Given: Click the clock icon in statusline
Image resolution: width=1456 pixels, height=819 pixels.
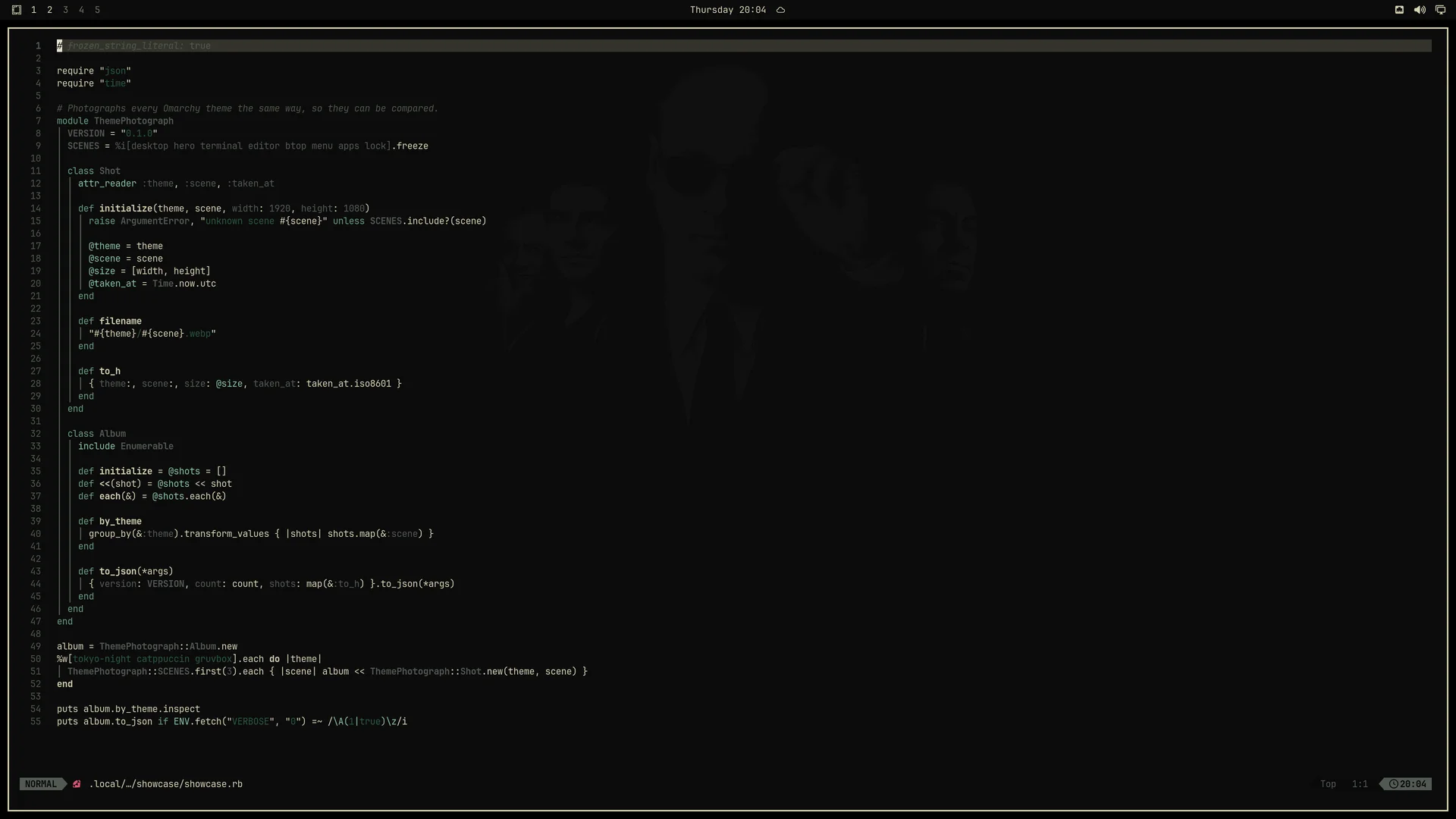Looking at the screenshot, I should tap(1394, 784).
